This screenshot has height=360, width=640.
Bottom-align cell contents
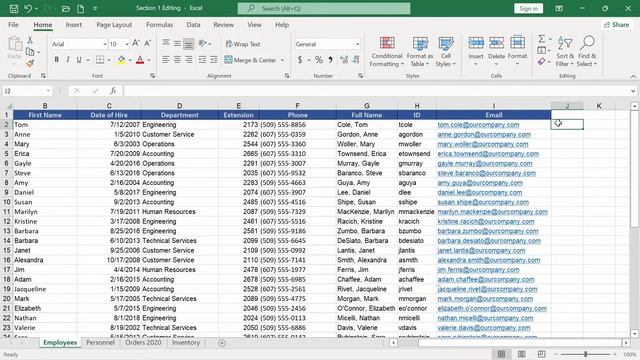pyautogui.click(x=188, y=43)
